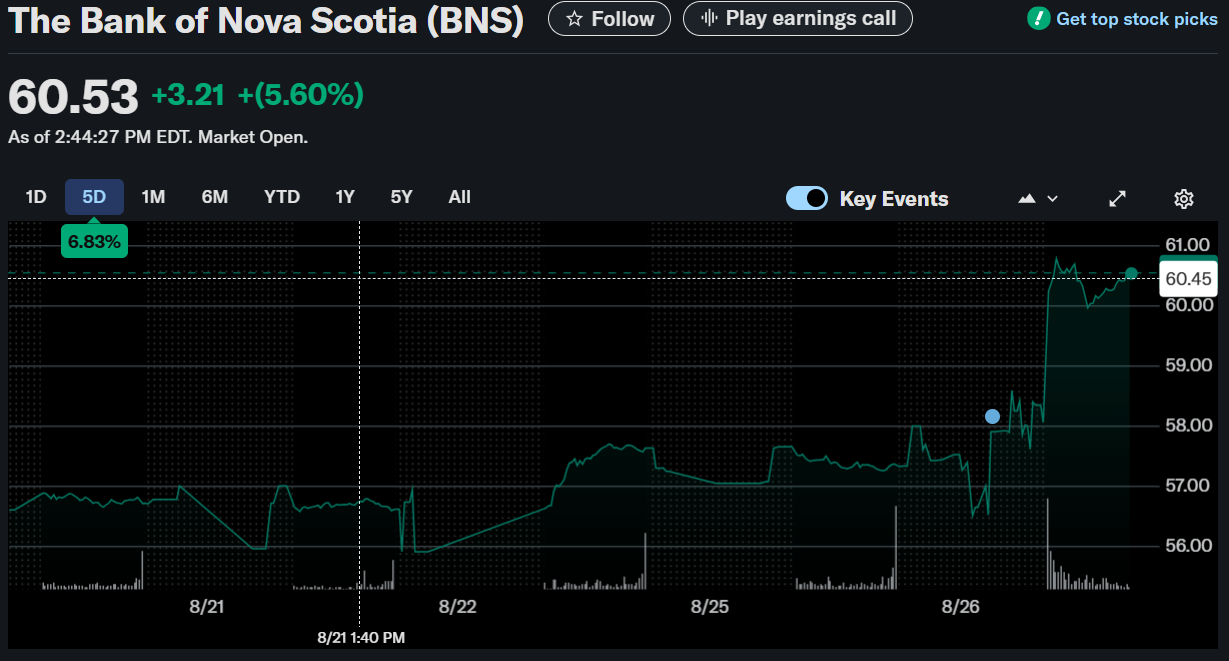The width and height of the screenshot is (1229, 661).
Task: Click the Follow star button
Action: click(x=610, y=18)
